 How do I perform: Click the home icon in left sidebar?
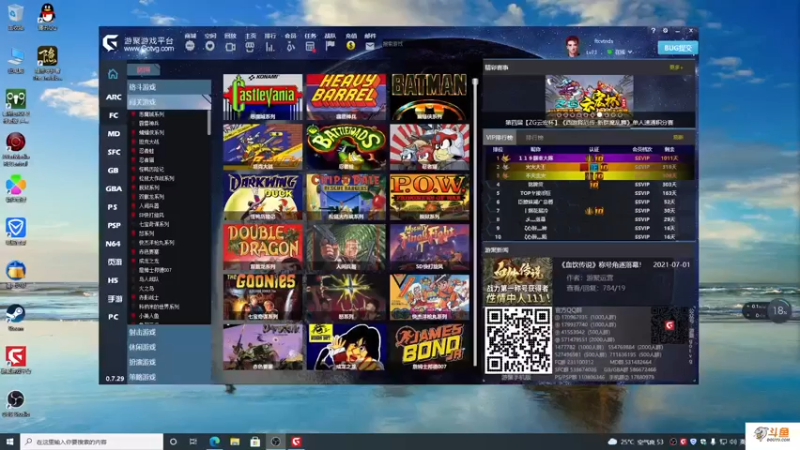pyautogui.click(x=113, y=74)
